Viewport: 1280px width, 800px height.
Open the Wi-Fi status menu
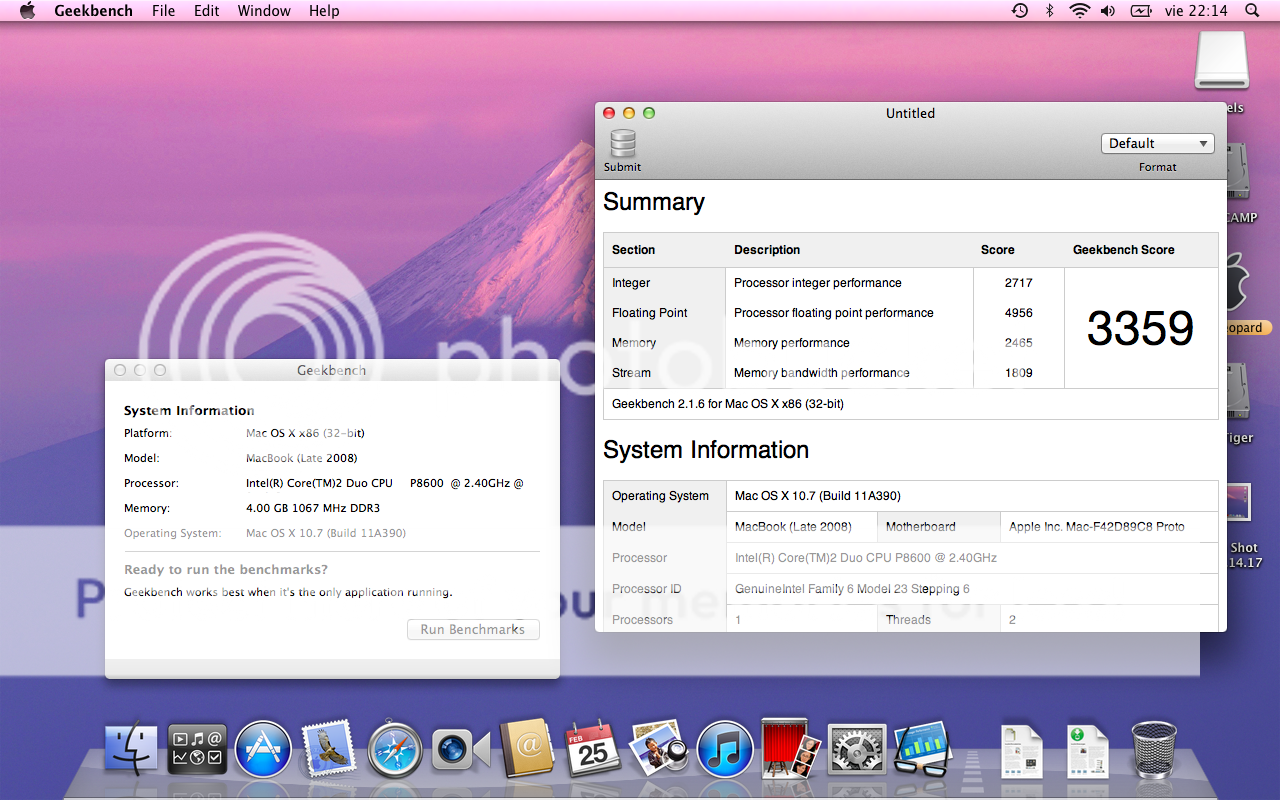coord(1079,11)
